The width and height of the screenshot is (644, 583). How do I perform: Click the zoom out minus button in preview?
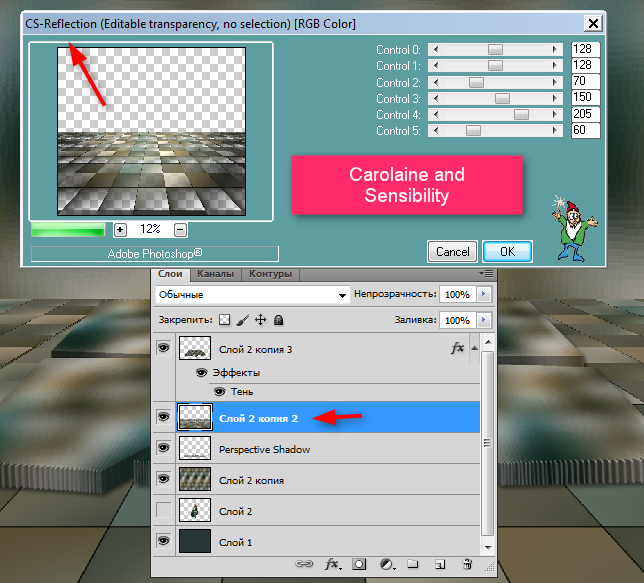[180, 230]
